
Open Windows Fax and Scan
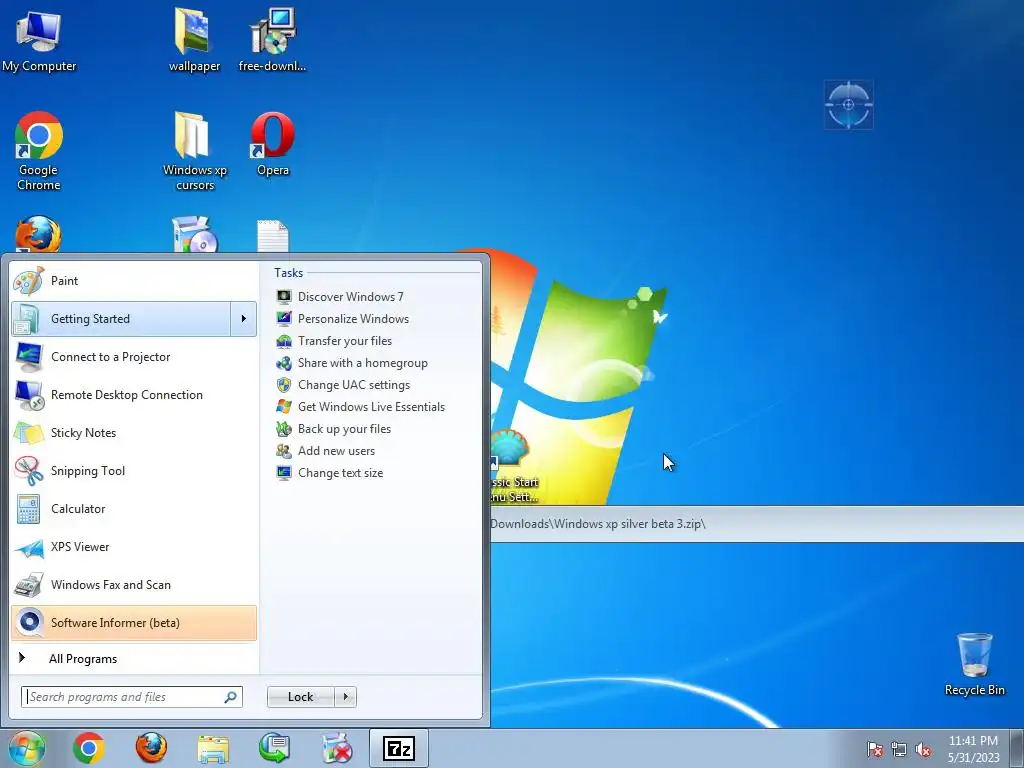(x=134, y=584)
